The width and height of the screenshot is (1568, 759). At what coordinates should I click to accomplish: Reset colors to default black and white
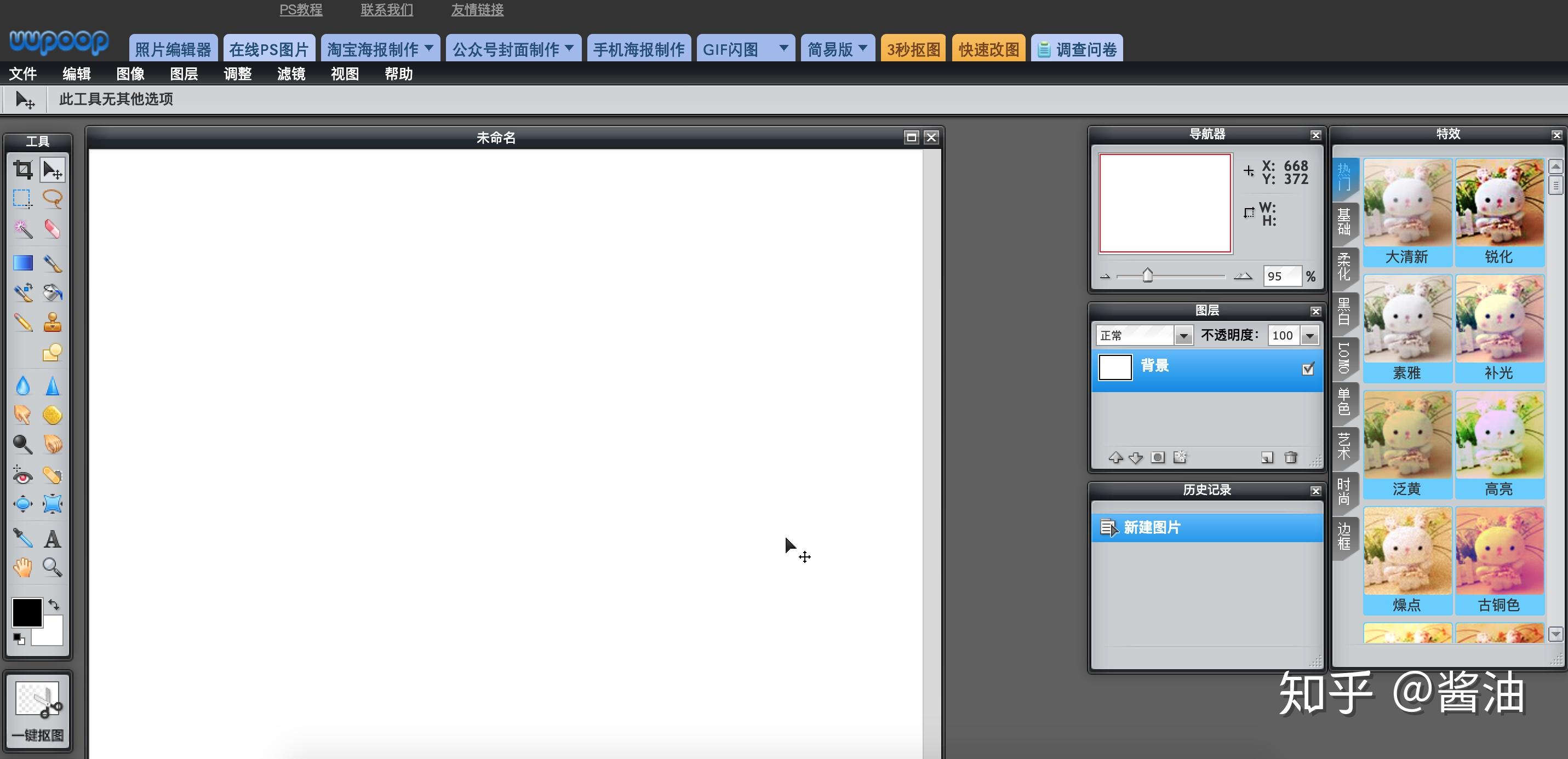(x=19, y=639)
